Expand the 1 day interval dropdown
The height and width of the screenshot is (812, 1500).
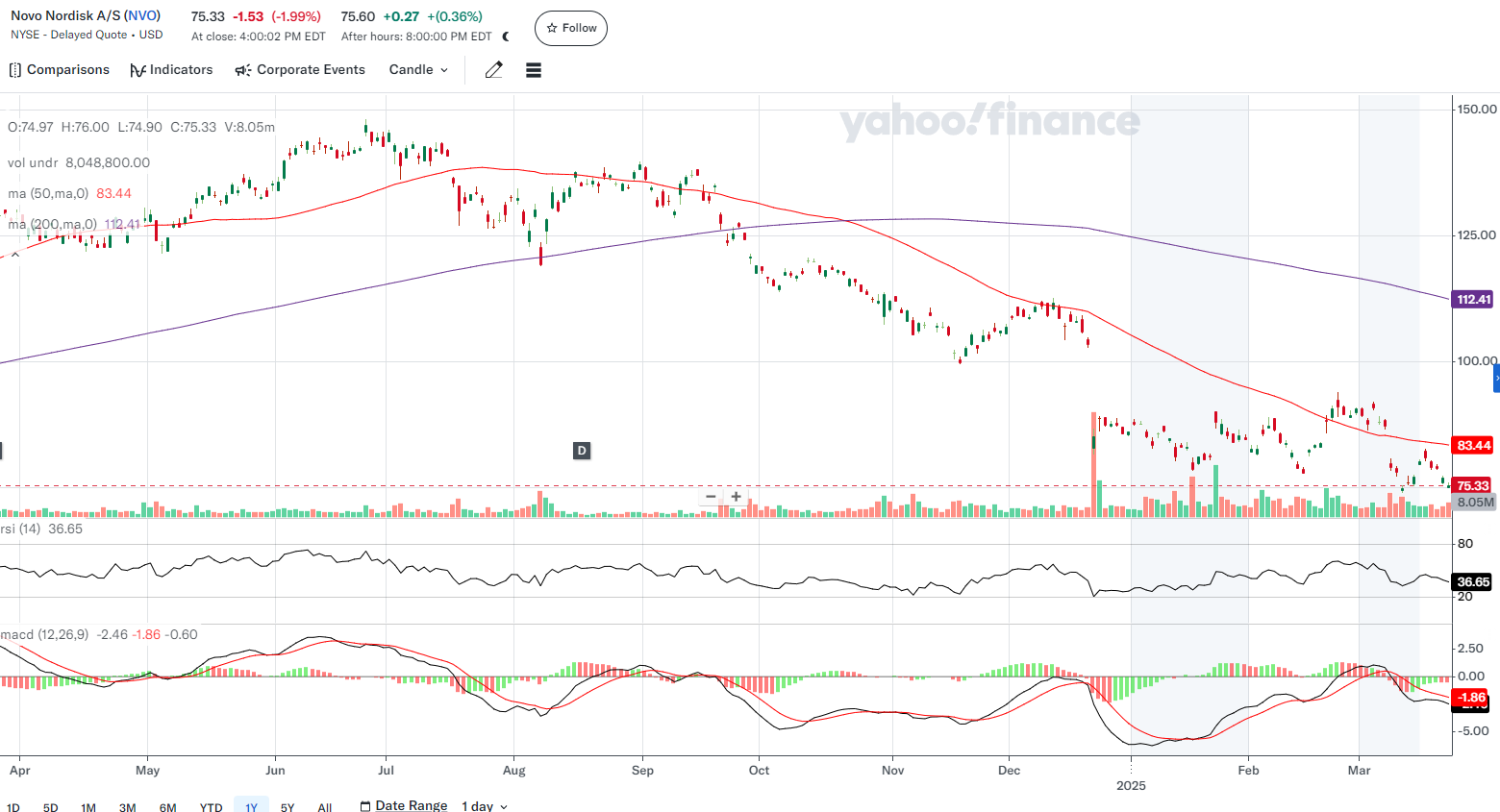click(485, 806)
